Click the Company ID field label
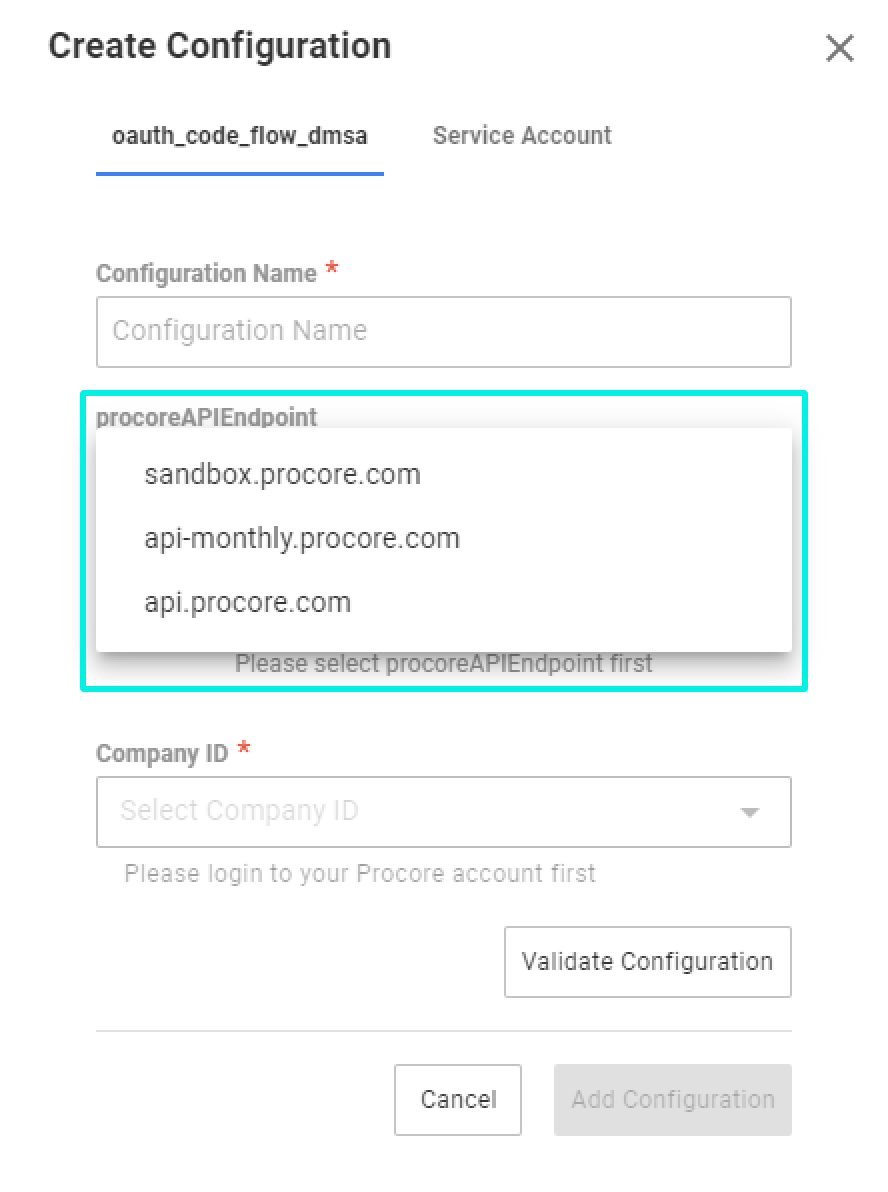This screenshot has height=1192, width=888. [162, 754]
